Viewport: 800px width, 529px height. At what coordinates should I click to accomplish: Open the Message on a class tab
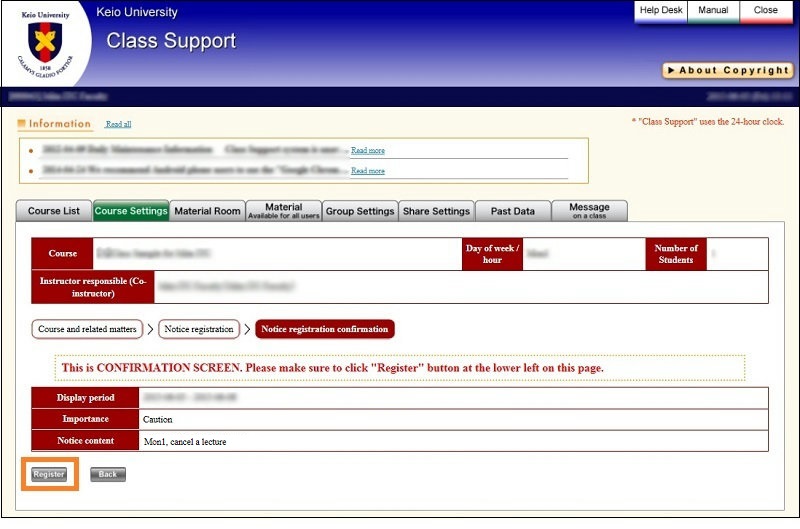click(589, 211)
